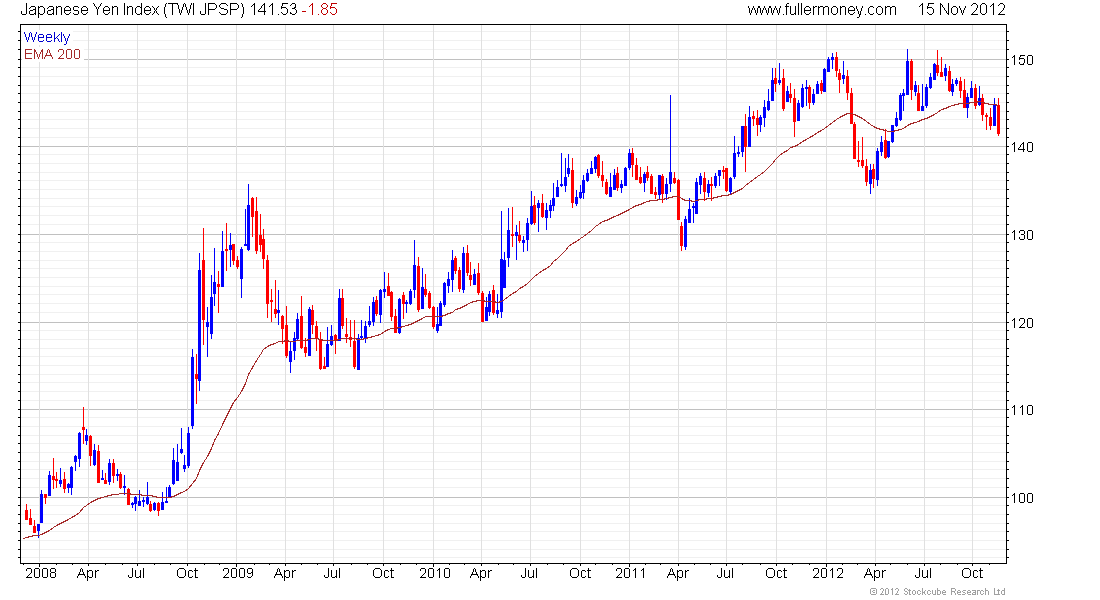Click the red change value -1.85

click(x=320, y=10)
